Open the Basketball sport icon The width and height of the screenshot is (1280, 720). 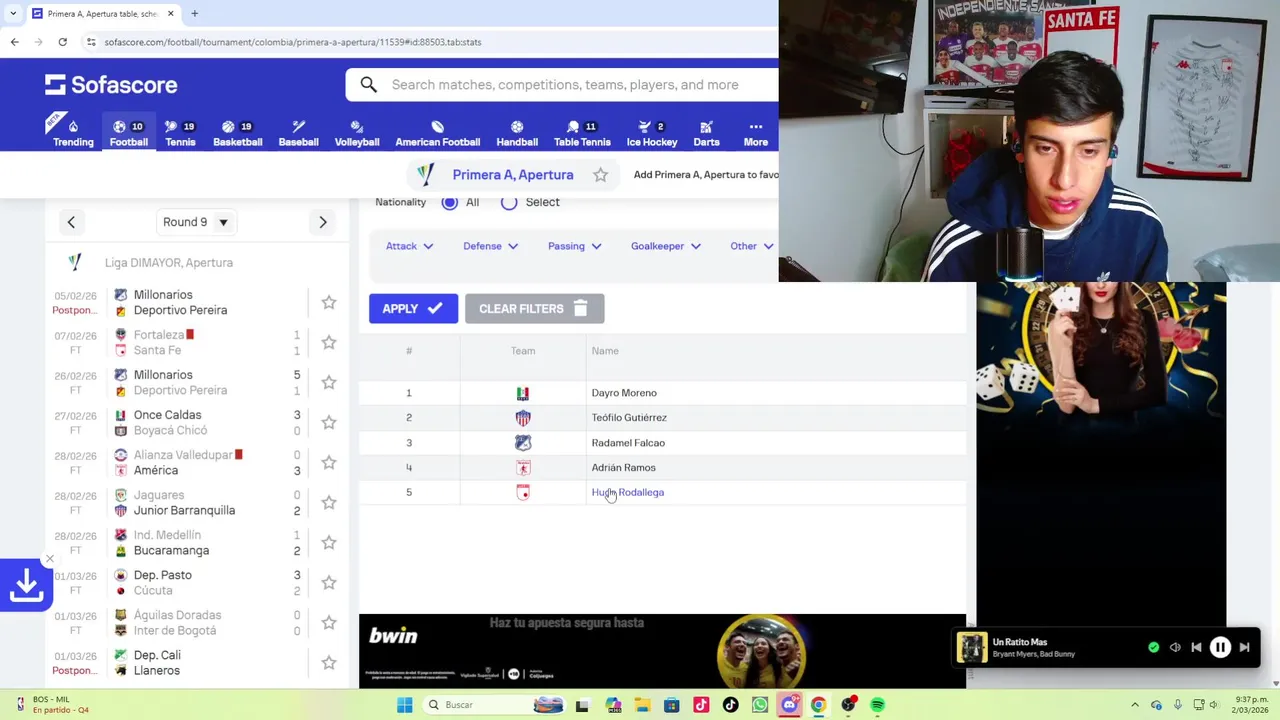click(237, 133)
